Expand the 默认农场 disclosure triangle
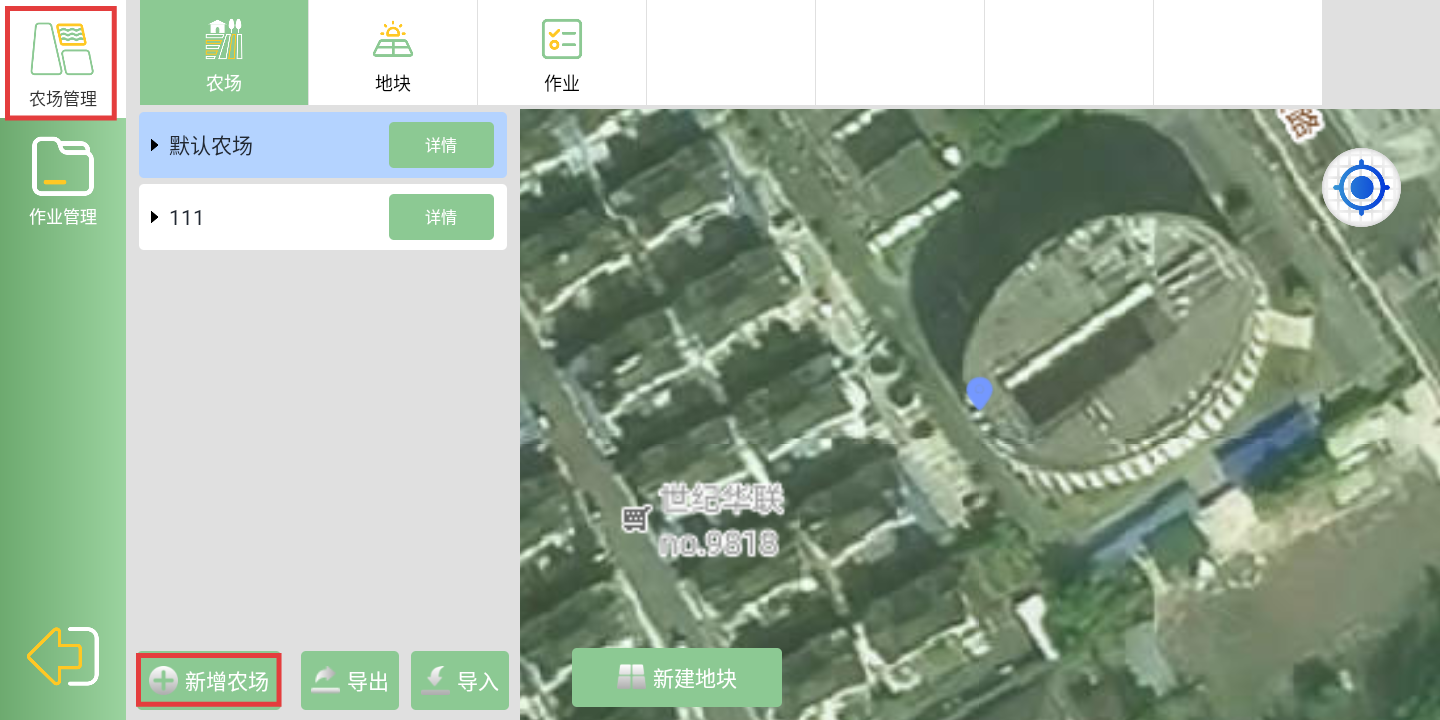The image size is (1440, 720). (155, 146)
